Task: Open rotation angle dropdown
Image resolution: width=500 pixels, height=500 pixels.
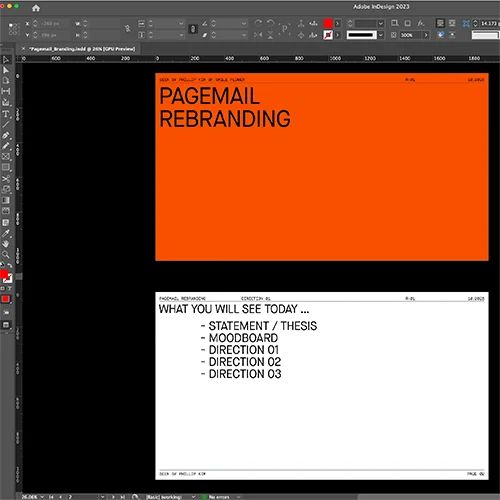Action: [244, 23]
